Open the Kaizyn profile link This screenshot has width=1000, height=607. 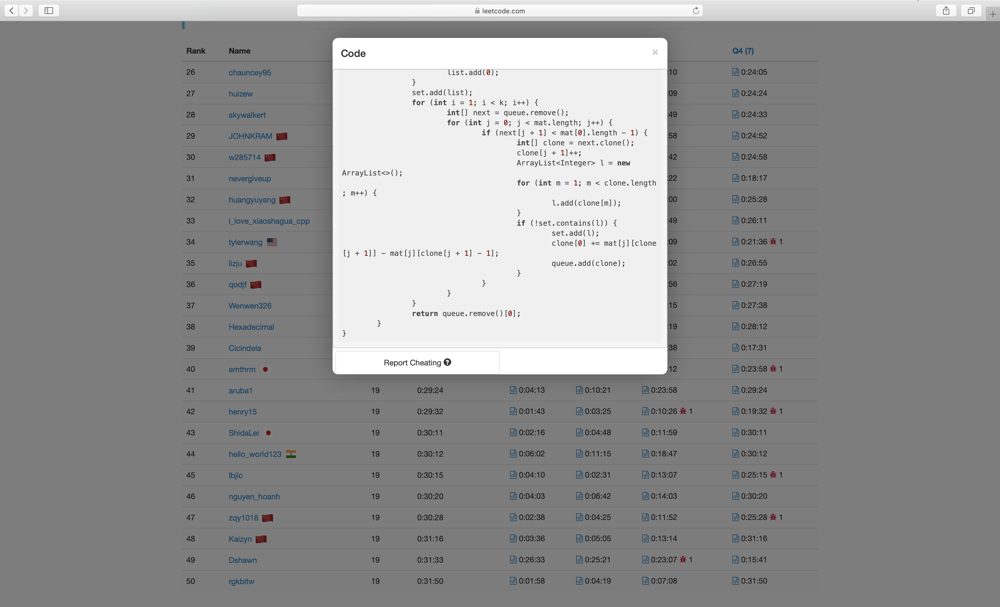coord(240,539)
